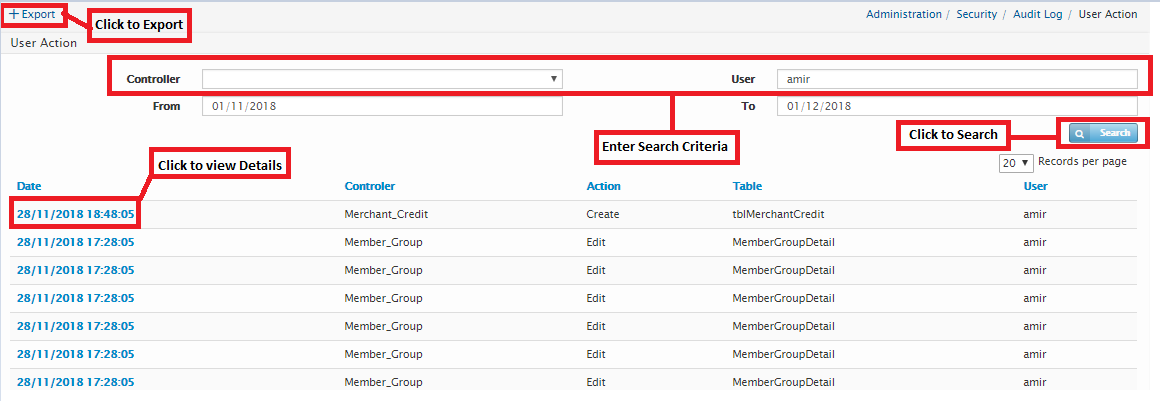Click the Export plus icon
This screenshot has width=1160, height=401.
[x=14, y=15]
